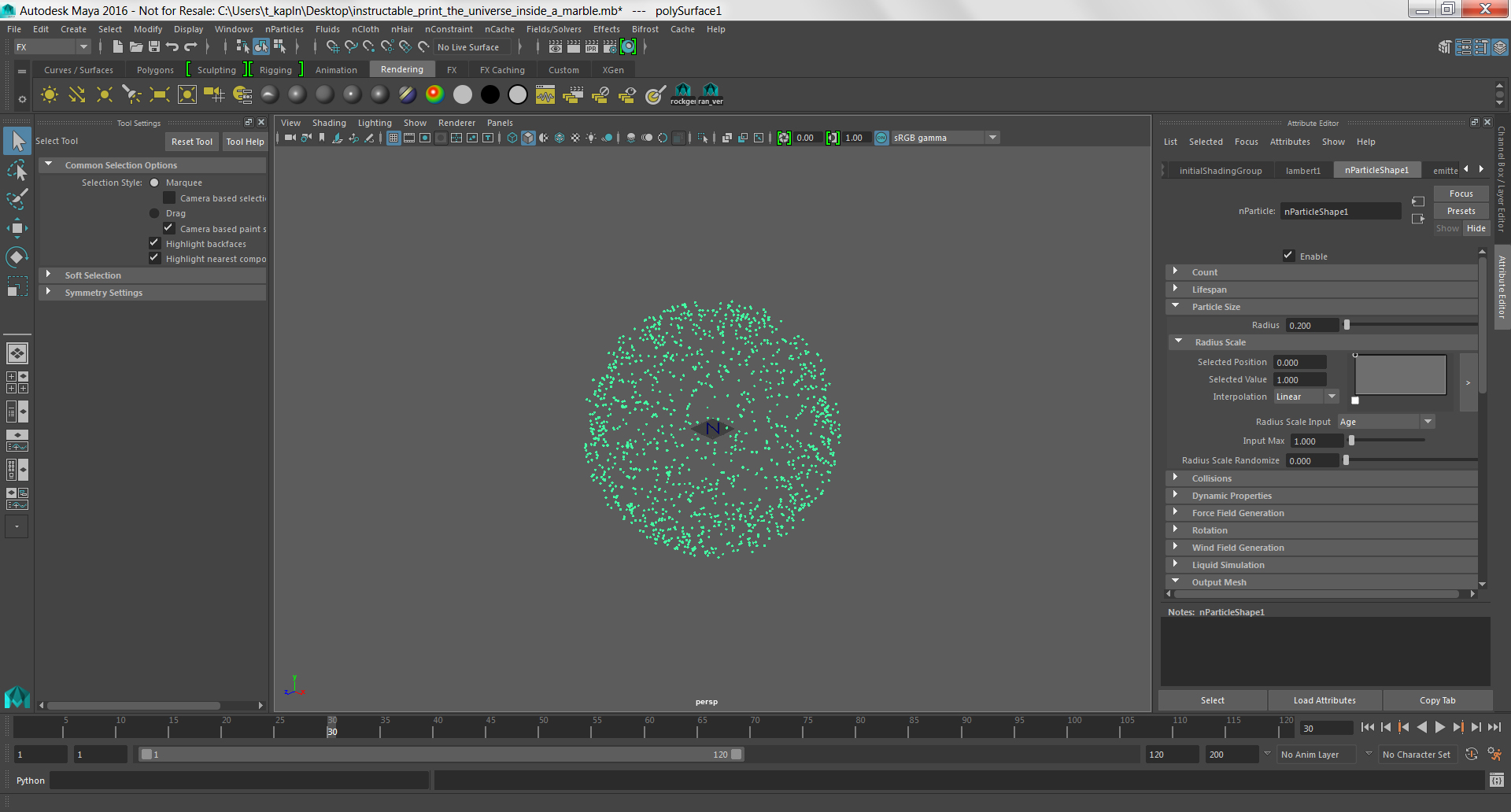Image resolution: width=1511 pixels, height=812 pixels.
Task: Click the black surface shader sphere icon
Action: 490,94
